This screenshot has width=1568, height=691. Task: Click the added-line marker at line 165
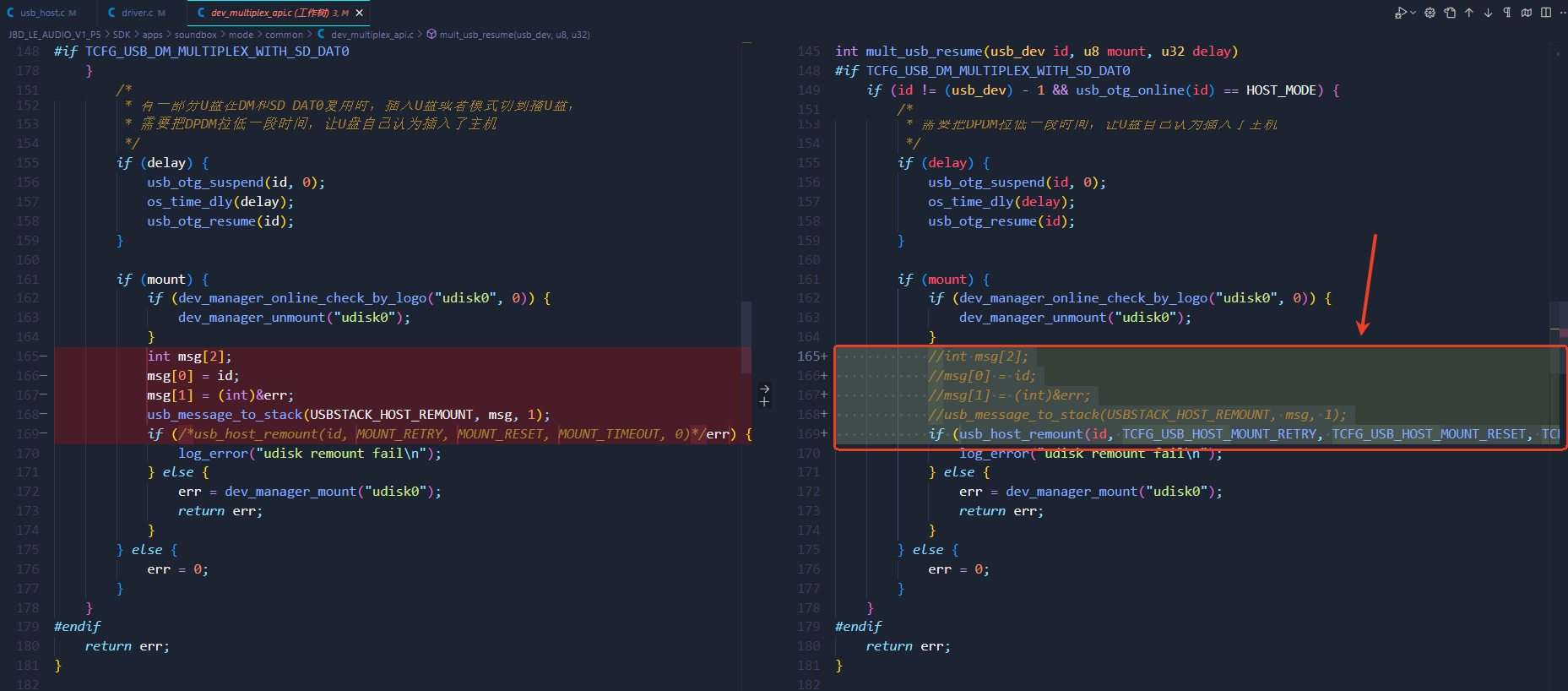(824, 356)
